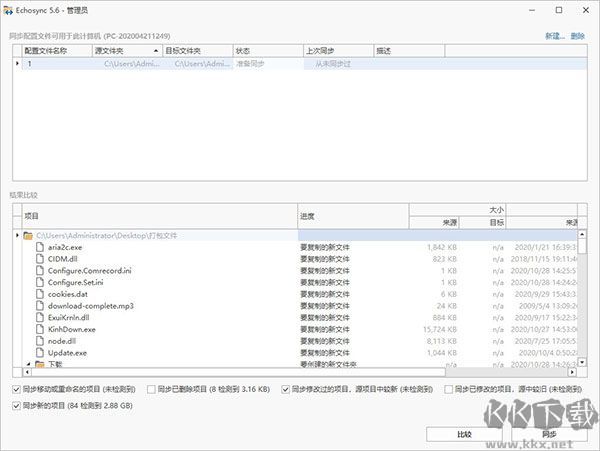
Task: Click the KinhDown.exe file icon
Action: tap(40, 329)
